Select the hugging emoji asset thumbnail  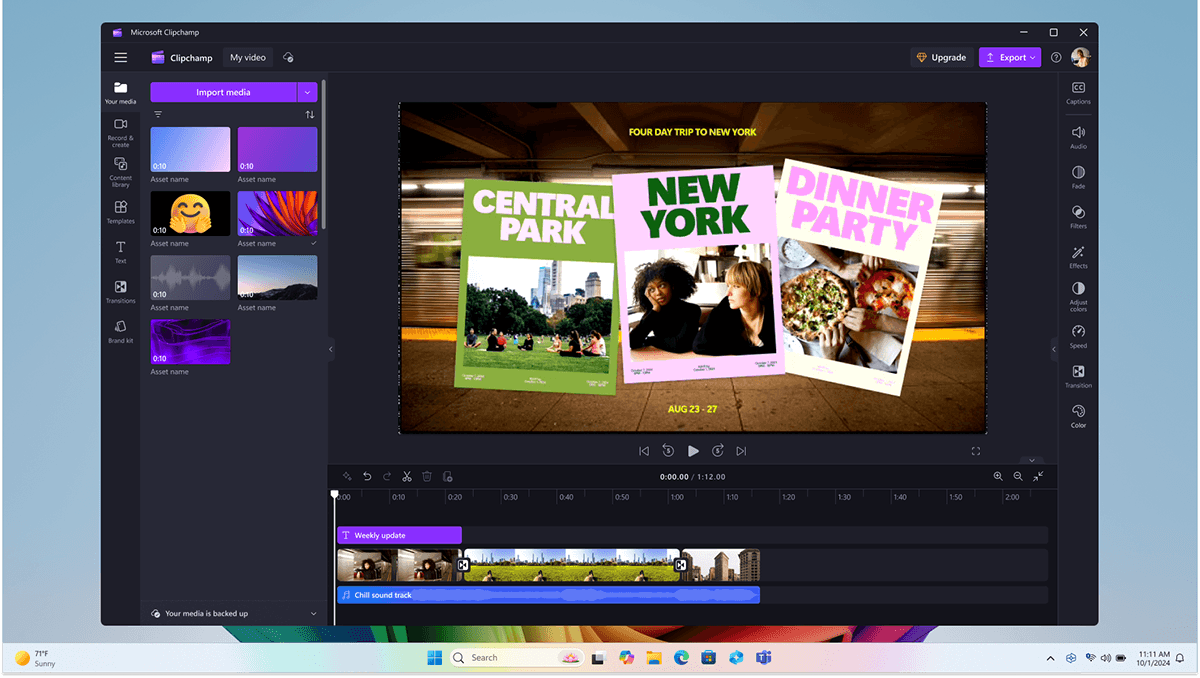click(x=190, y=213)
